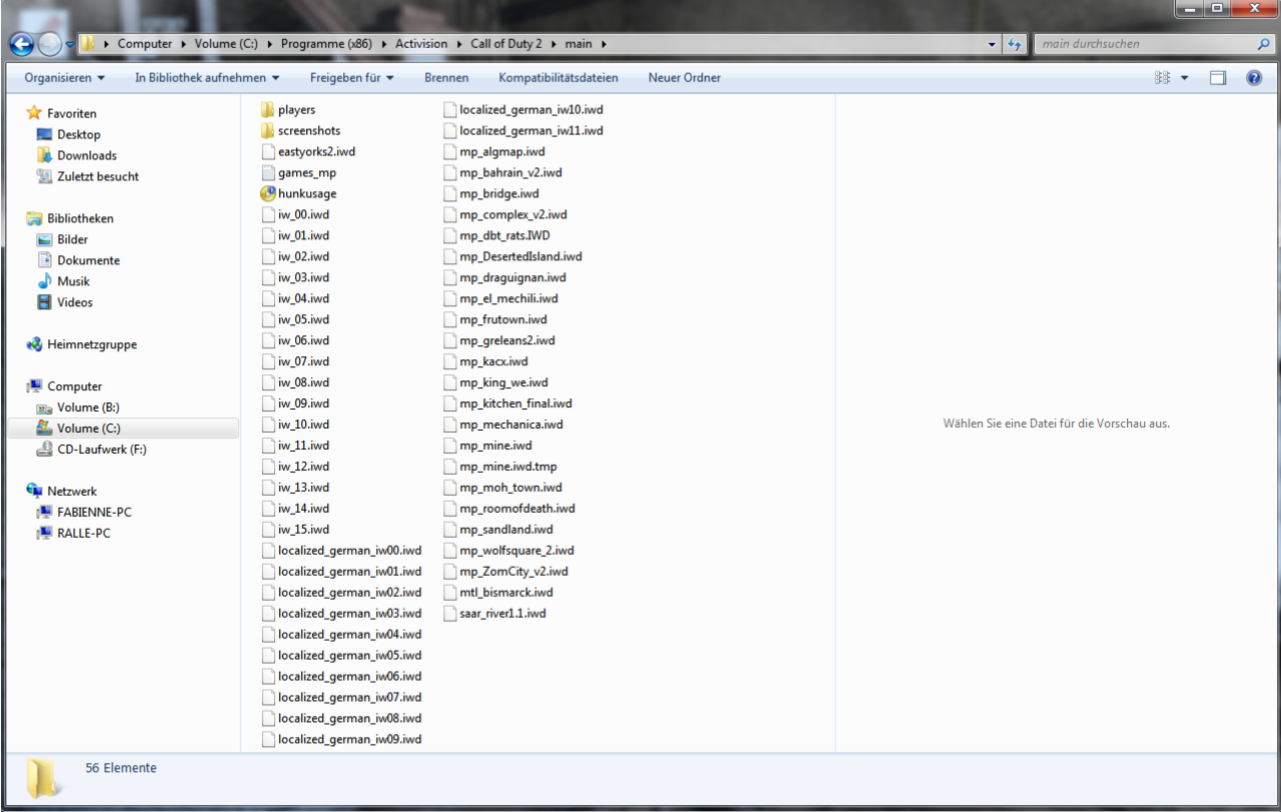Toggle the preview pane icon
This screenshot has height=812, width=1281.
[1217, 78]
